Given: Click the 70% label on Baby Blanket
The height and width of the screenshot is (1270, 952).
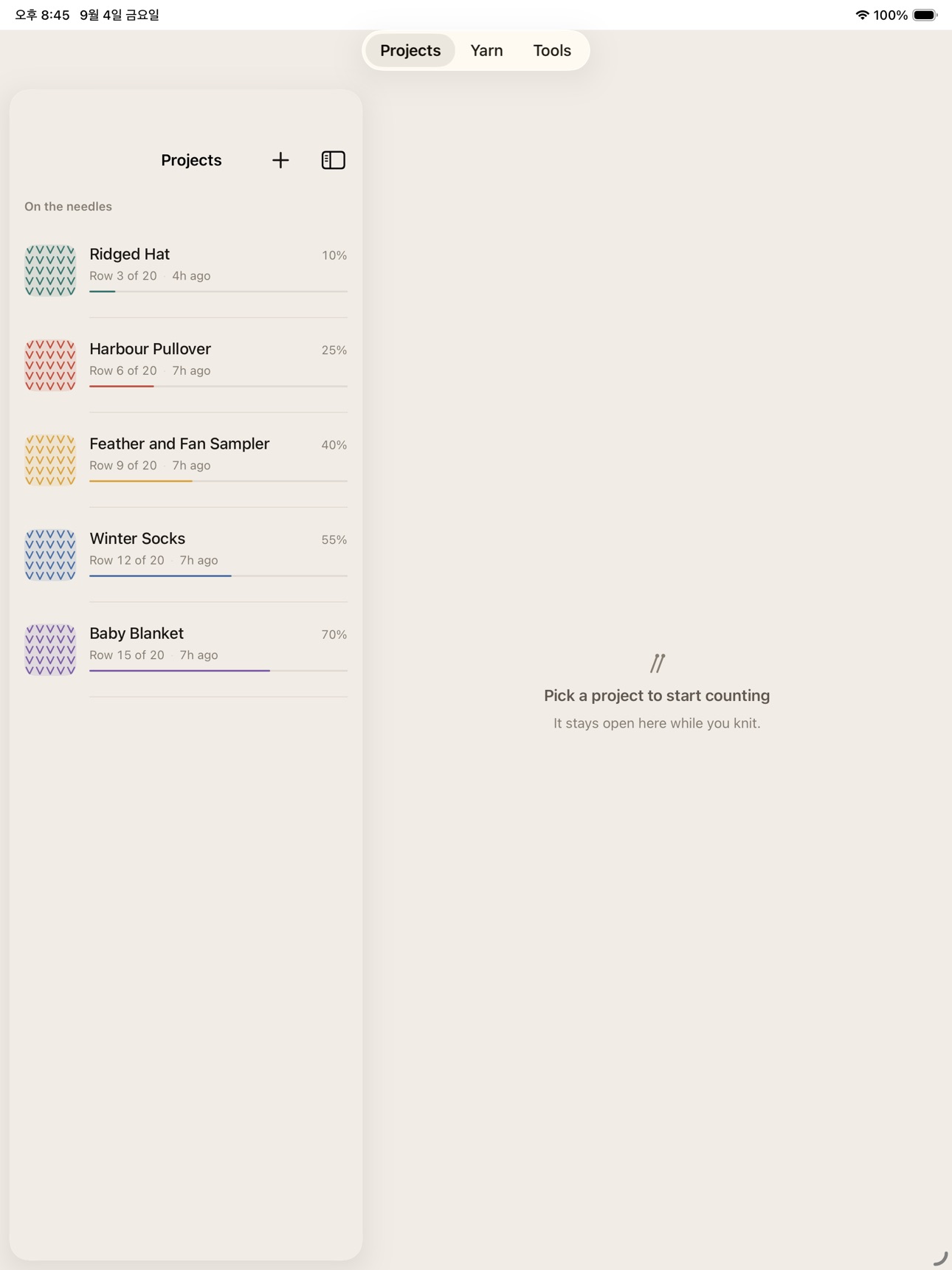Looking at the screenshot, I should tap(334, 635).
